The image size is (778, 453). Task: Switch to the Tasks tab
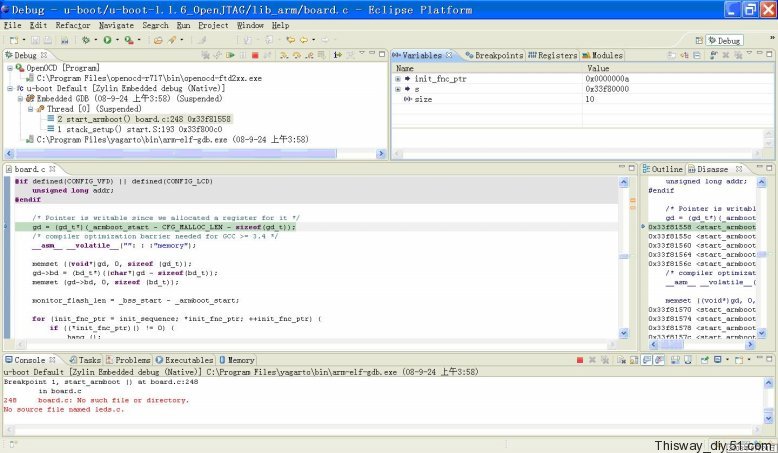pos(85,360)
